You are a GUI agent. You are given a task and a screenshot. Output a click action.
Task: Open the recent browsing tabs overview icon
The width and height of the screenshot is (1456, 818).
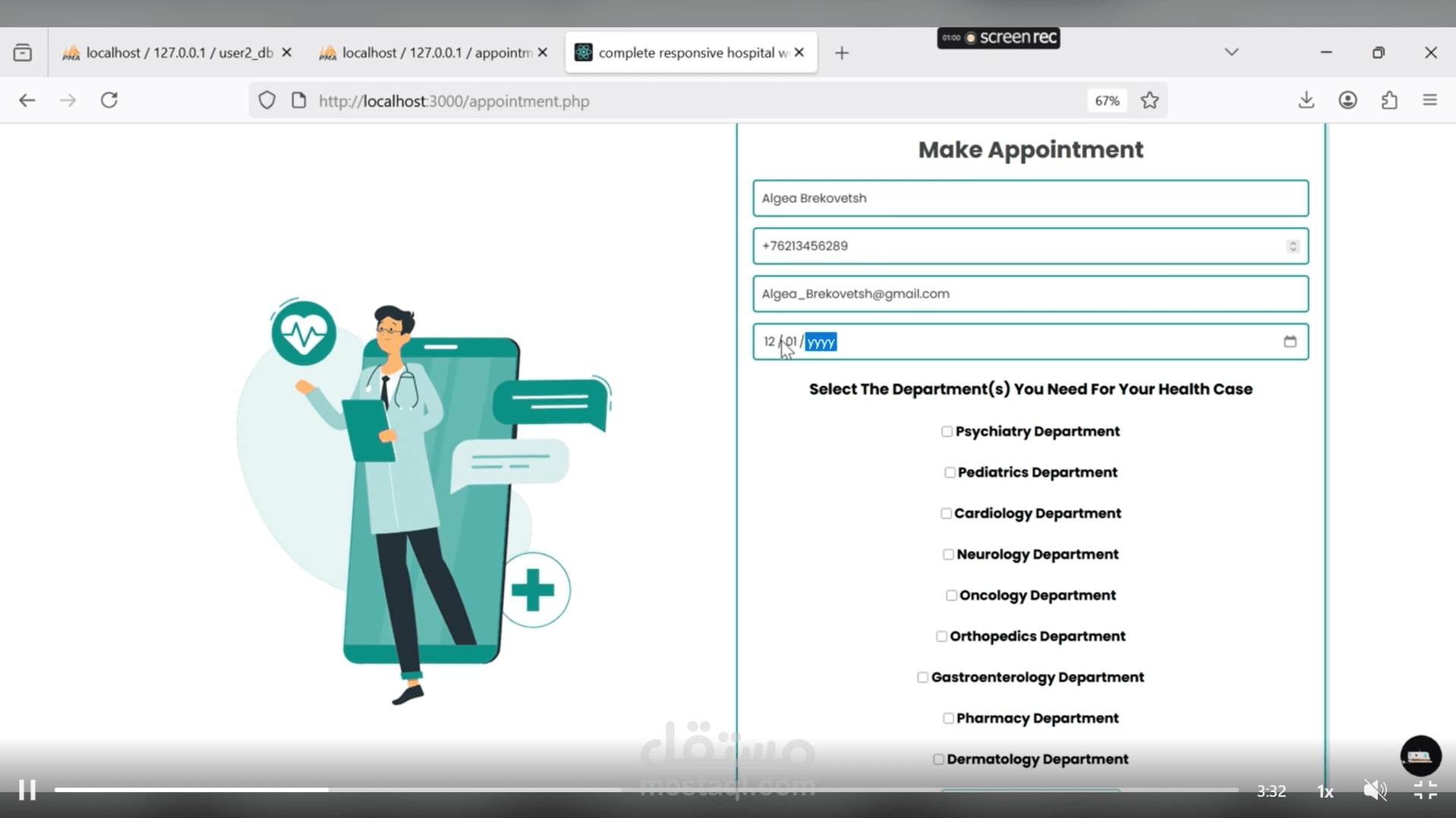point(23,52)
